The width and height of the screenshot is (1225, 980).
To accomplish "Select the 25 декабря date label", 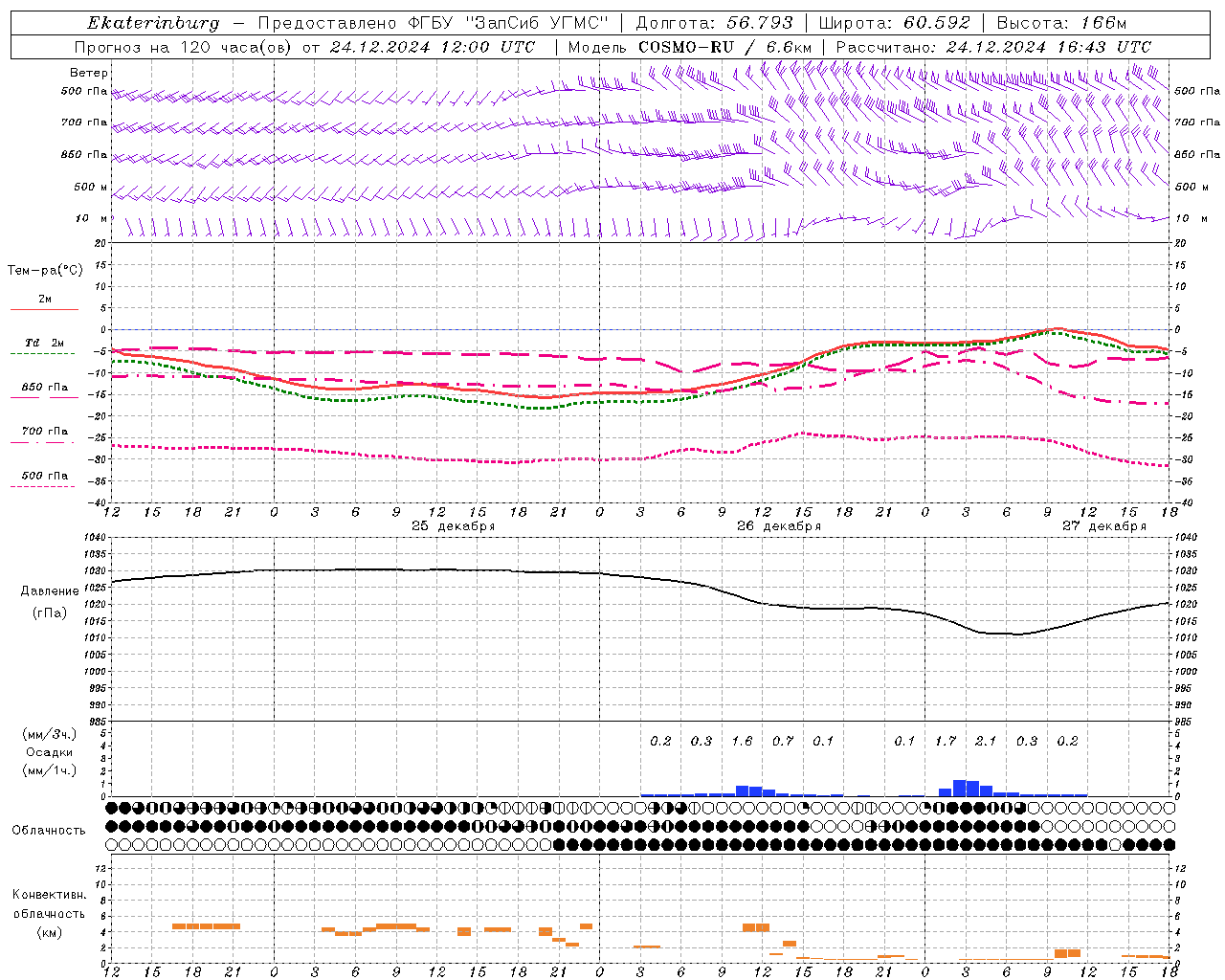I will [454, 526].
